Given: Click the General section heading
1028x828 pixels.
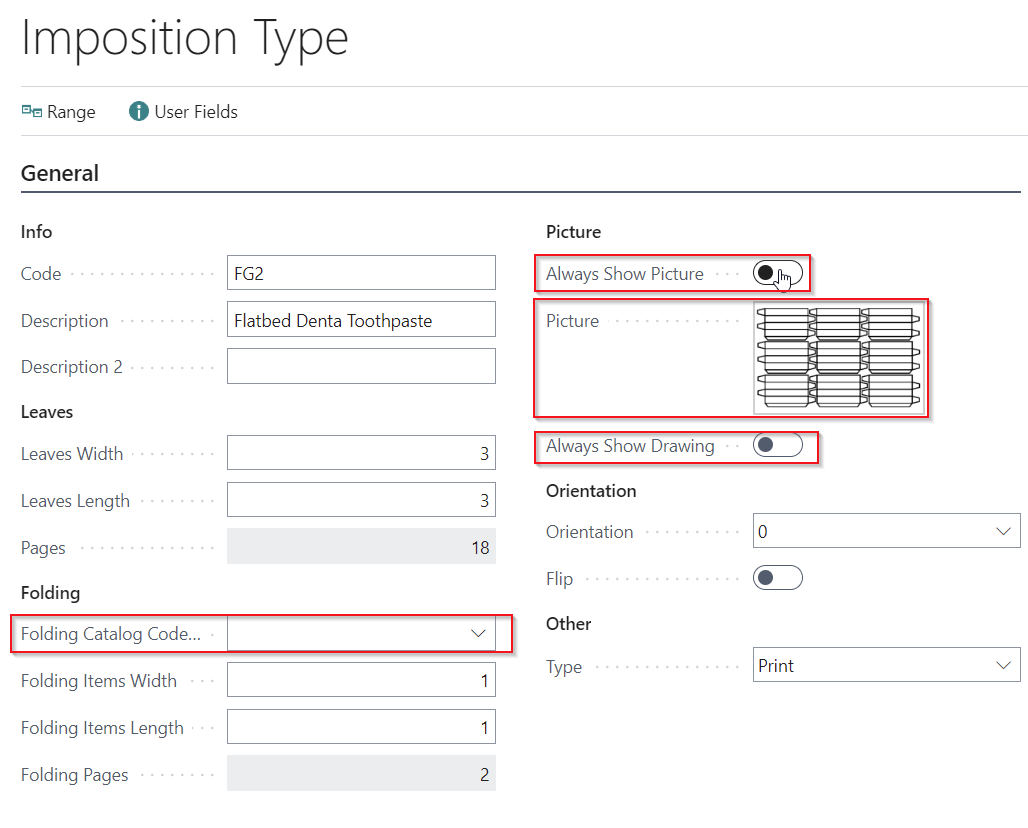Looking at the screenshot, I should 60,173.
